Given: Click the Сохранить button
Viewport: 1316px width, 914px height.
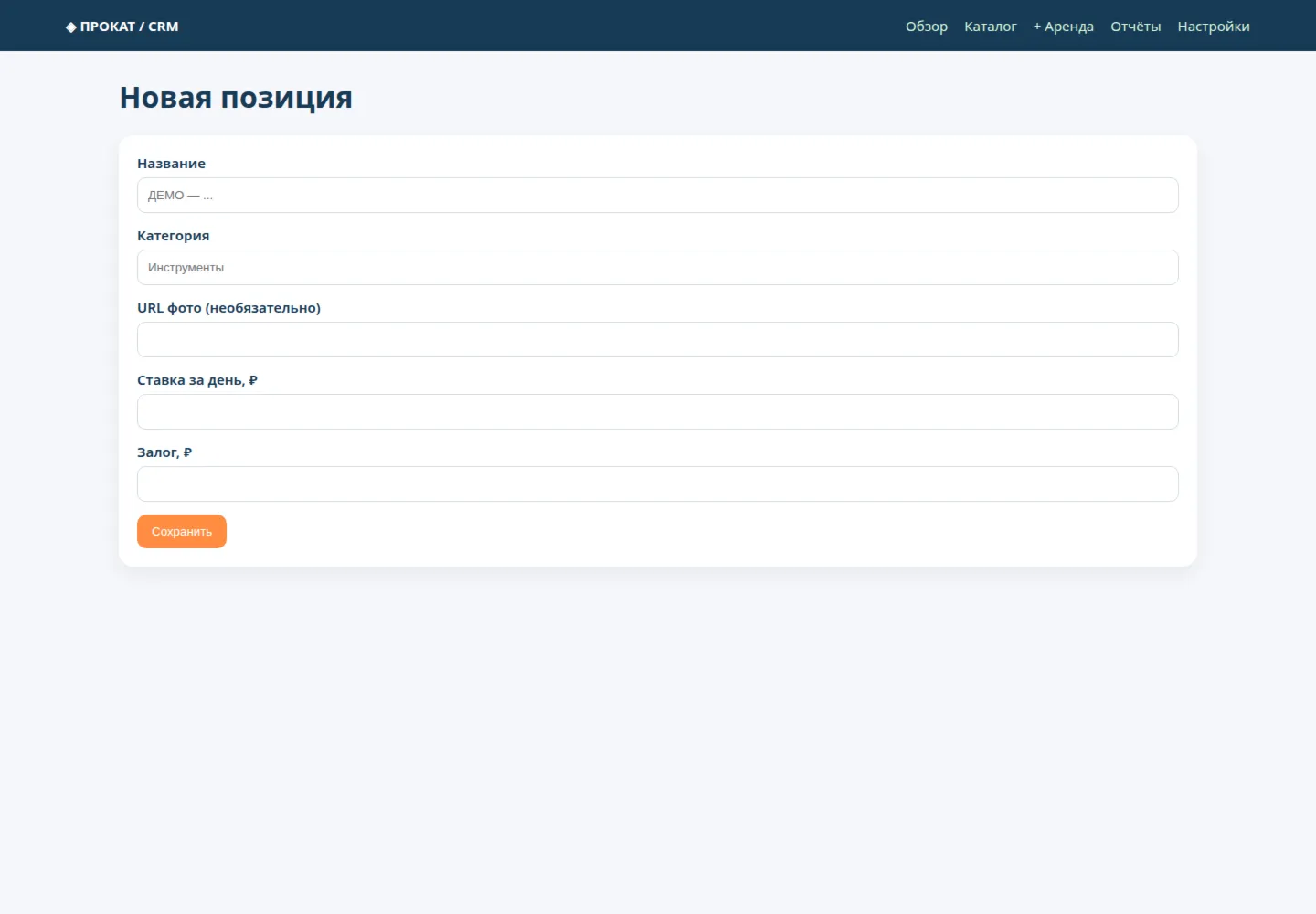Looking at the screenshot, I should [x=182, y=532].
